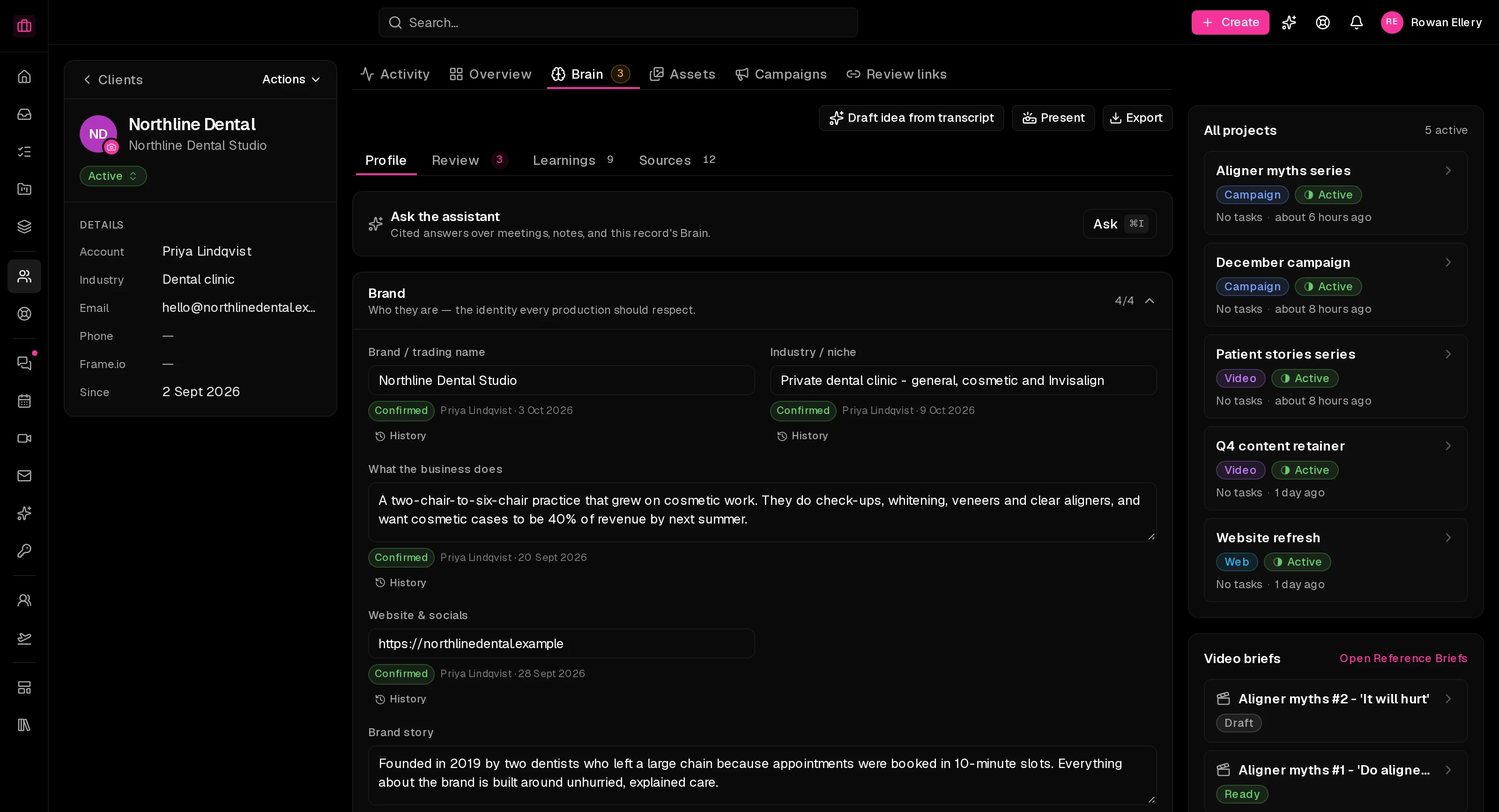The image size is (1499, 812).
Task: Open December campaign project chevron
Action: (x=1448, y=262)
